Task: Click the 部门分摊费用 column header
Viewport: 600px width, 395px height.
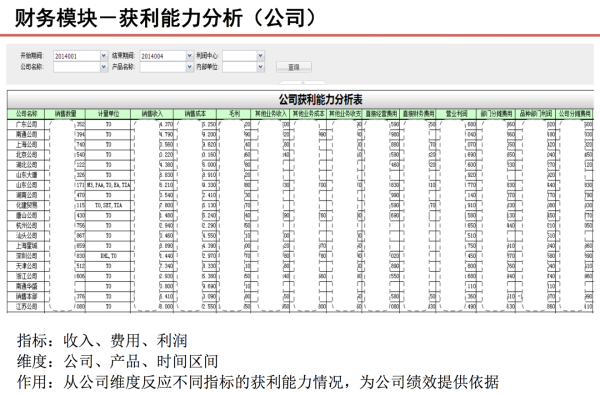Action: coord(496,114)
